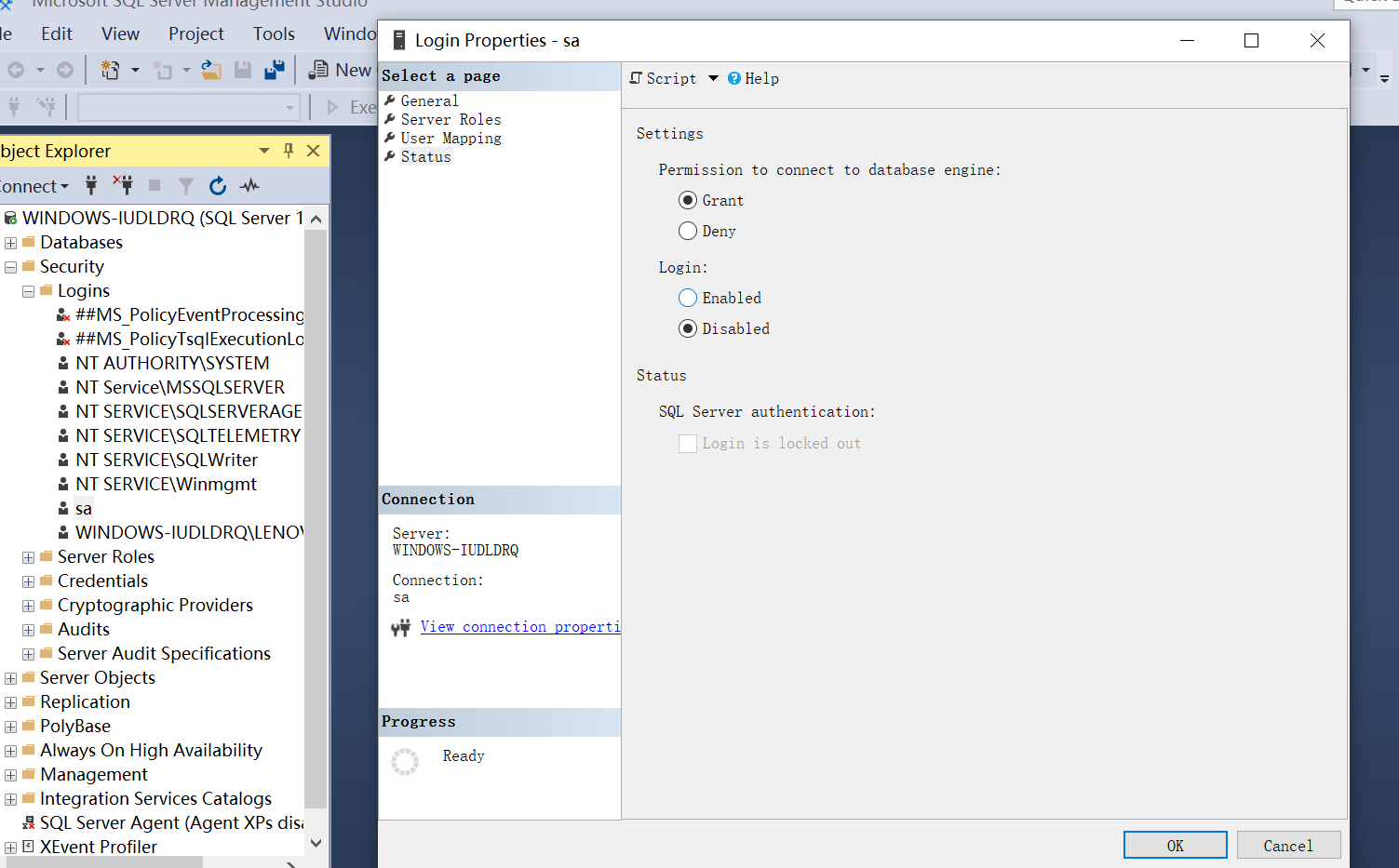Screen dimensions: 1399x868
Task: Click the Script icon in Login Properties
Action: click(x=636, y=78)
